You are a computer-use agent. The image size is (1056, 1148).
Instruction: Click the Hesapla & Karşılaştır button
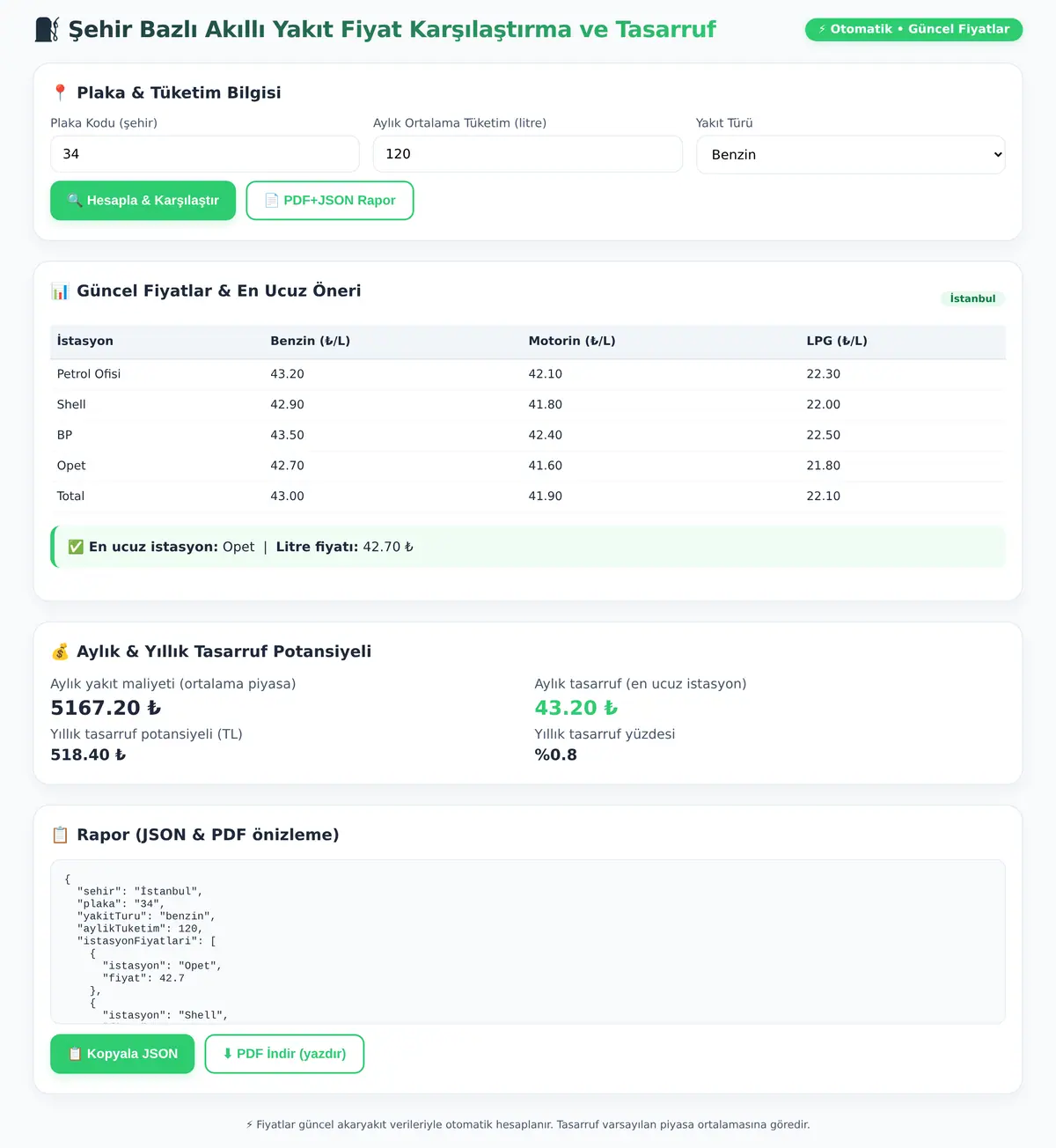tap(143, 201)
